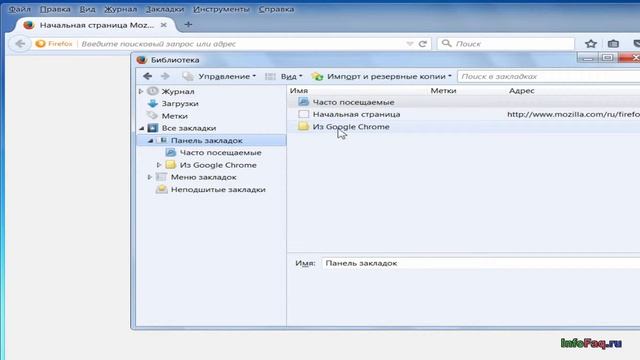Select Загрузки in the sidebar
640x360 pixels.
point(180,104)
